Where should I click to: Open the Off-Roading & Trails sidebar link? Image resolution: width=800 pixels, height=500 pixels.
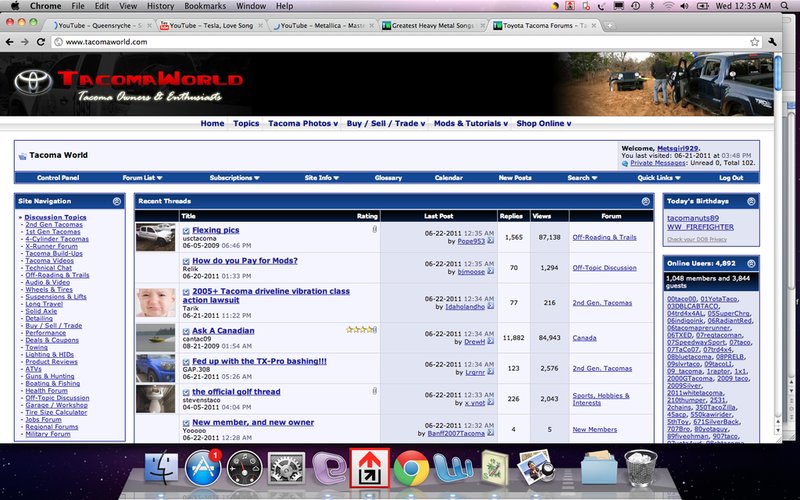click(x=57, y=275)
